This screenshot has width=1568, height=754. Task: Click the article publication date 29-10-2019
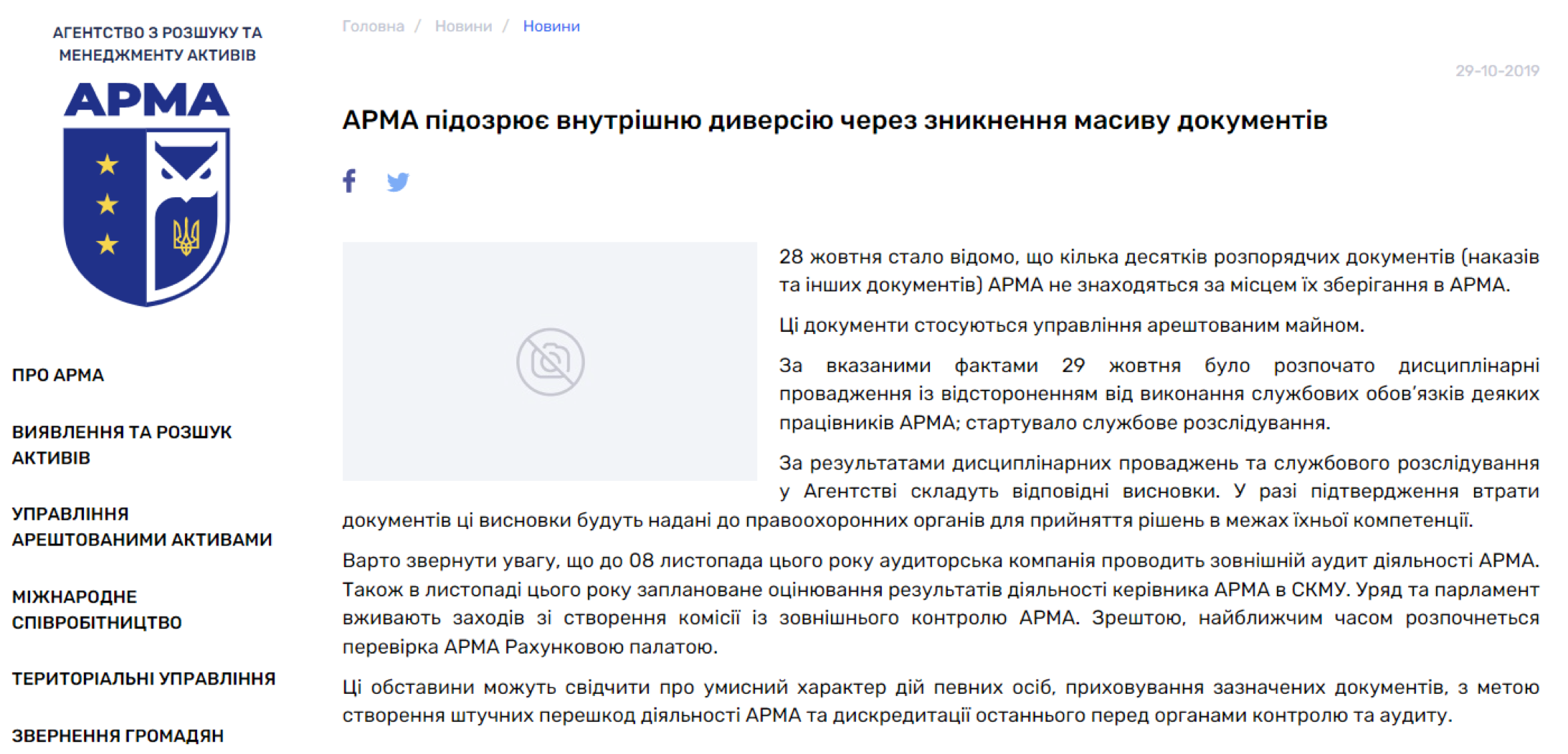pos(1497,70)
